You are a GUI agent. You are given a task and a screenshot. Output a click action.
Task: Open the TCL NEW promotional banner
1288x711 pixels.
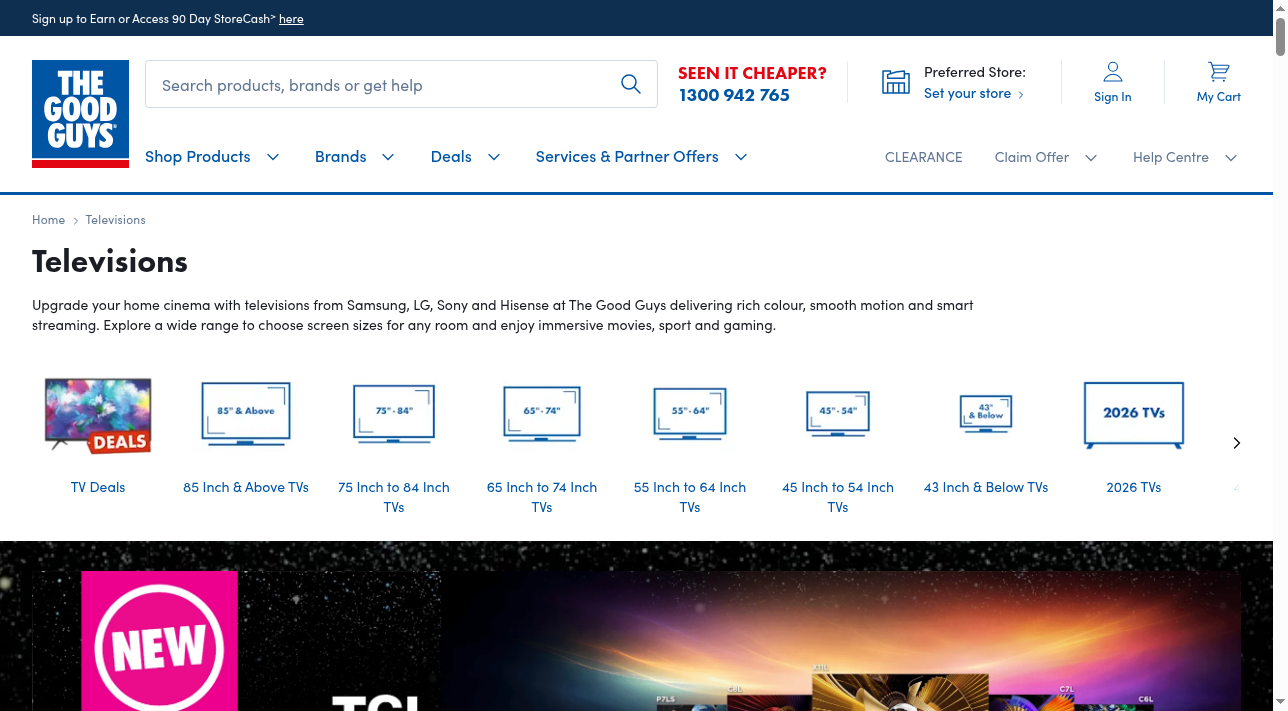click(x=636, y=640)
